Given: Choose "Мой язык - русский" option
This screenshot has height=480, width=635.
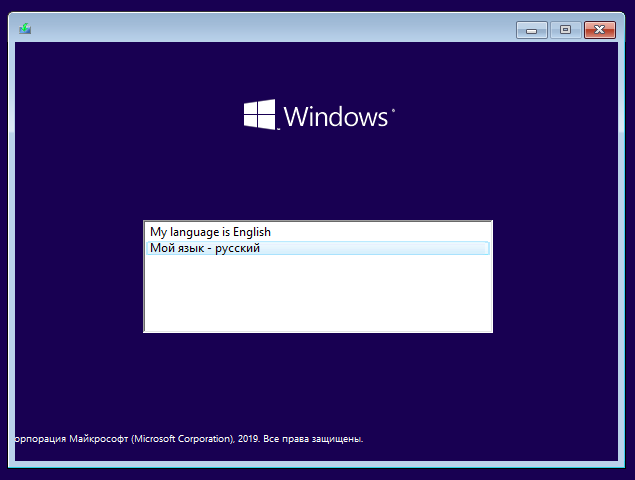Looking at the screenshot, I should pyautogui.click(x=318, y=248).
